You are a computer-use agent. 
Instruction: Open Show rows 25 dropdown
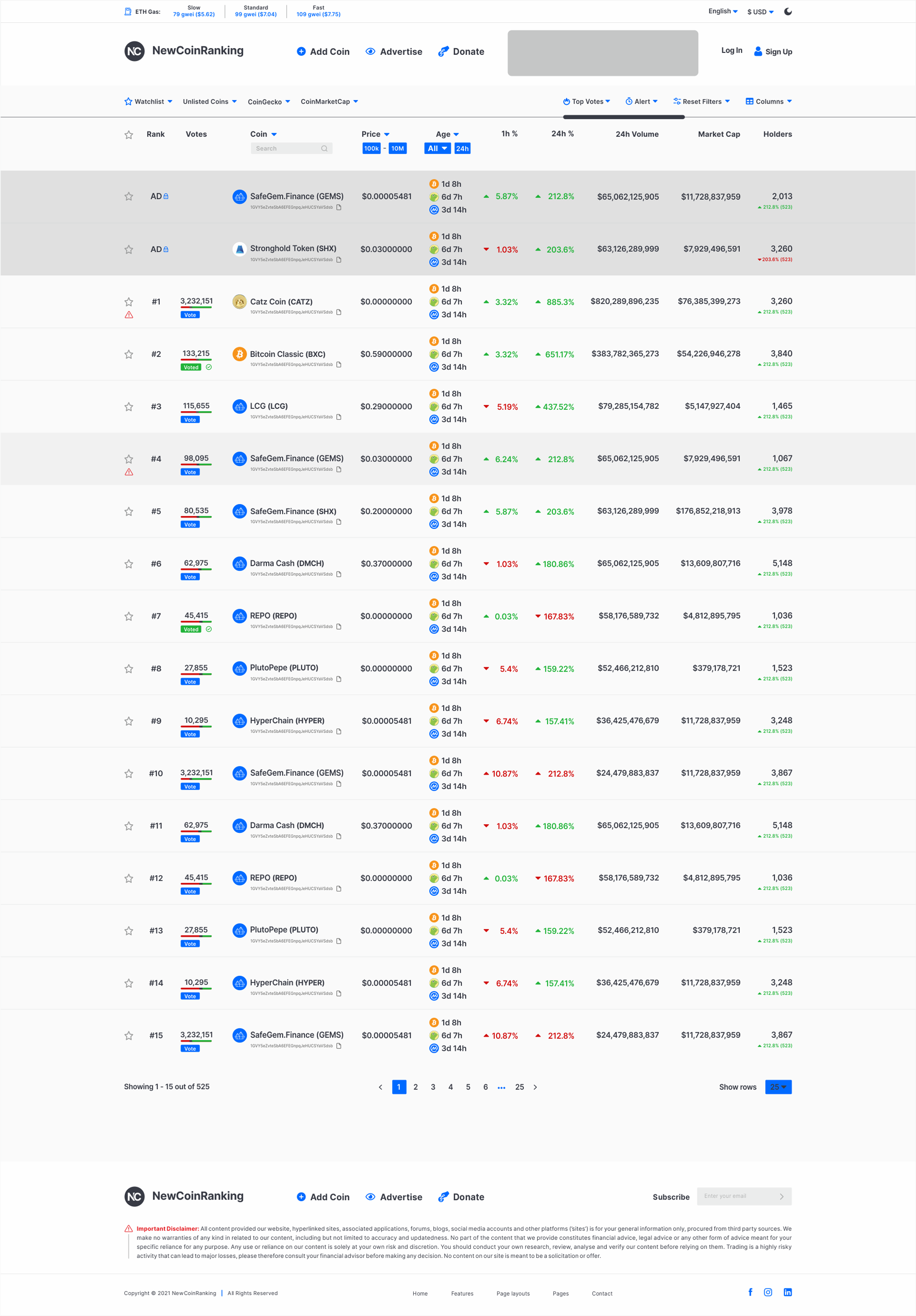pyautogui.click(x=779, y=1087)
